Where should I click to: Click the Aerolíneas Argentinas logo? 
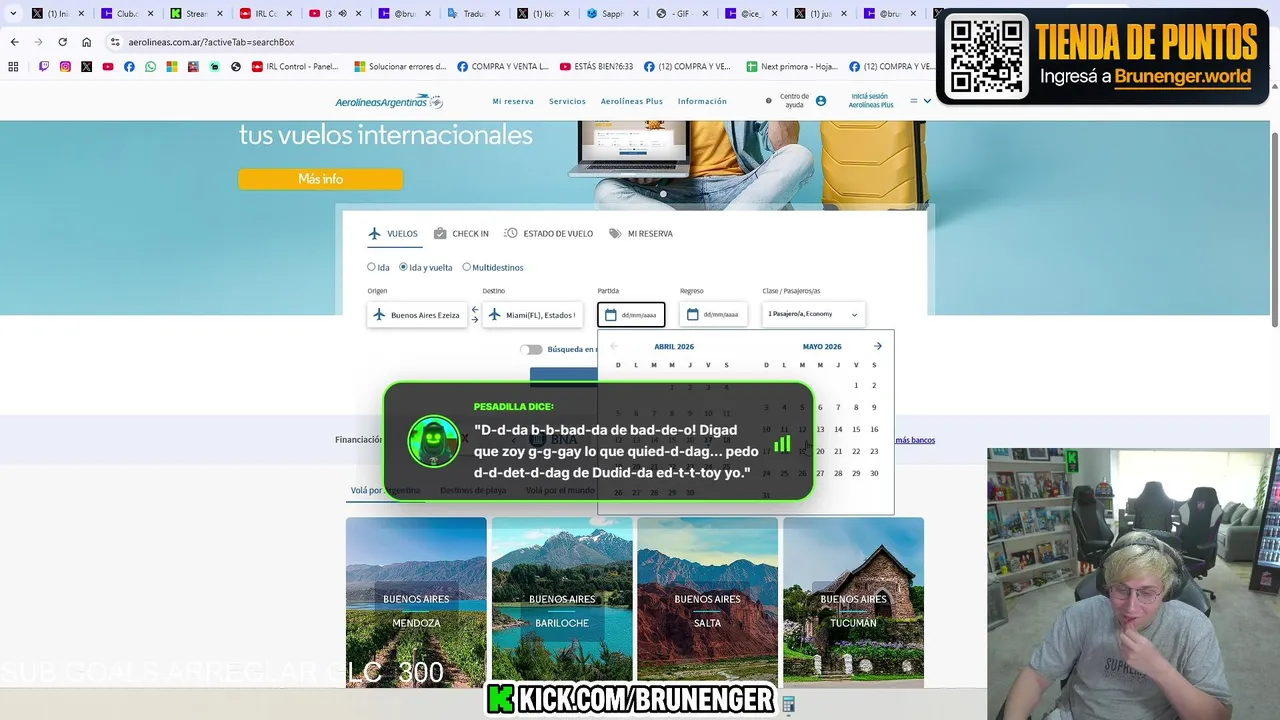[x=389, y=101]
